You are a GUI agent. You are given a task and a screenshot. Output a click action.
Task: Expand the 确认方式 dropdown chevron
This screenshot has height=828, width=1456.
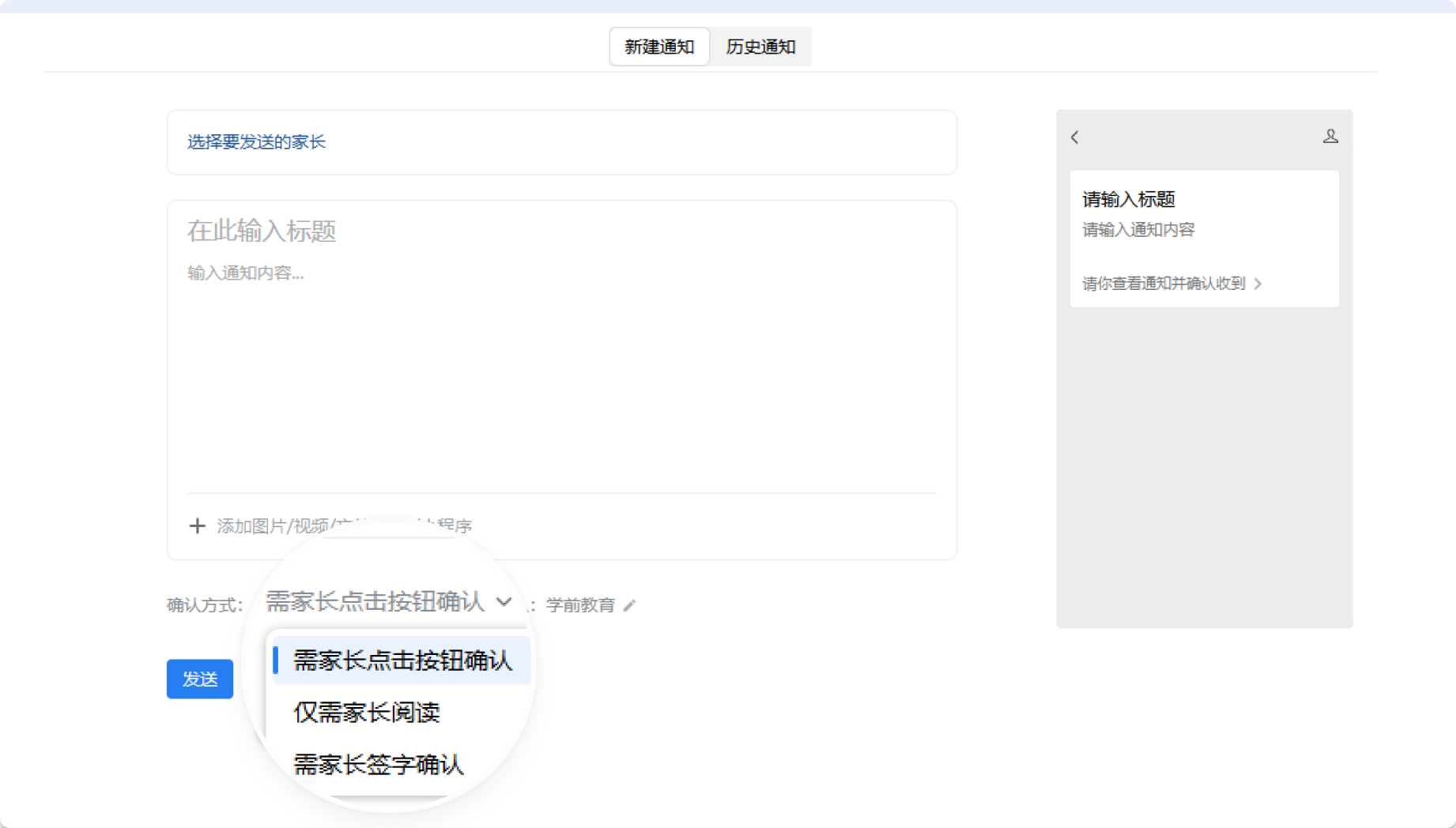tap(504, 602)
